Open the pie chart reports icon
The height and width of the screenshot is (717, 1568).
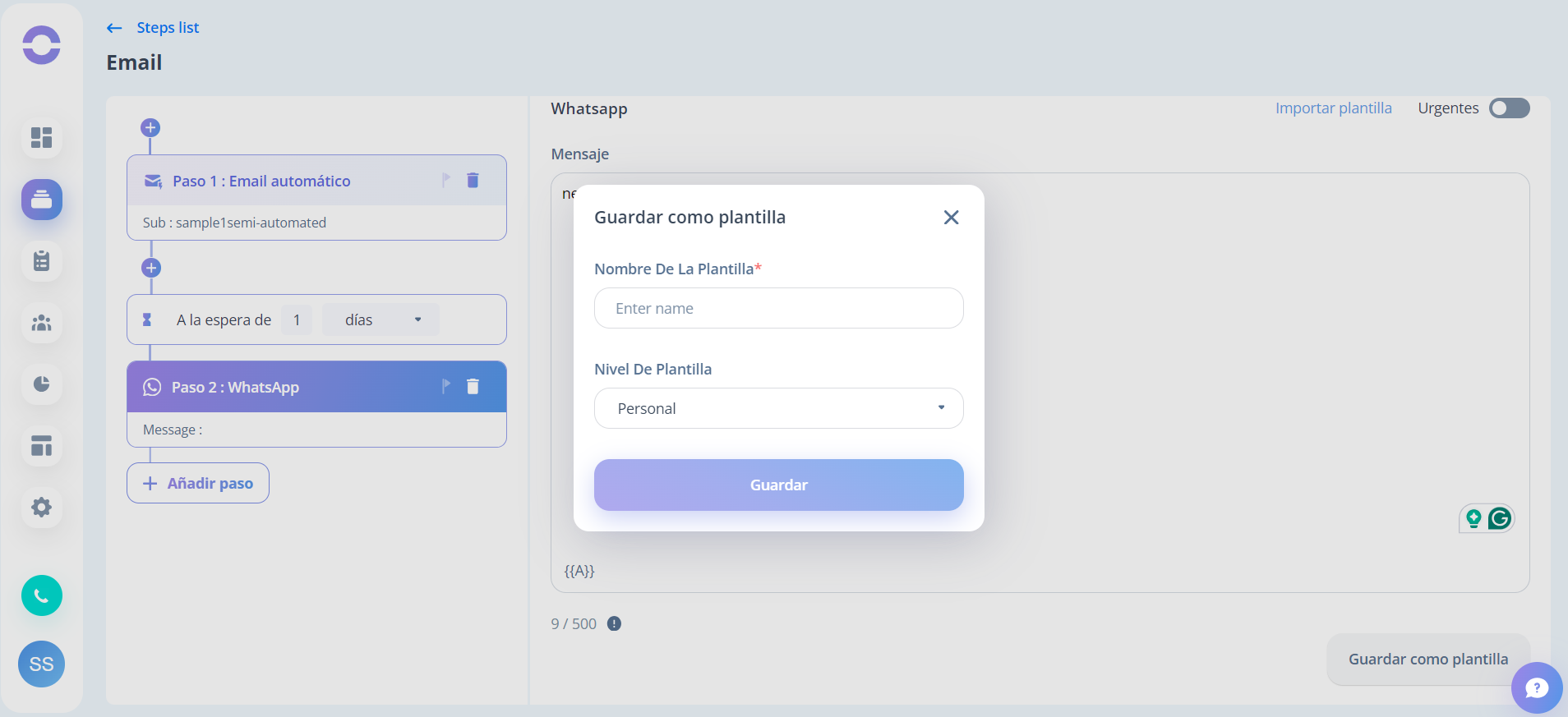tap(42, 384)
